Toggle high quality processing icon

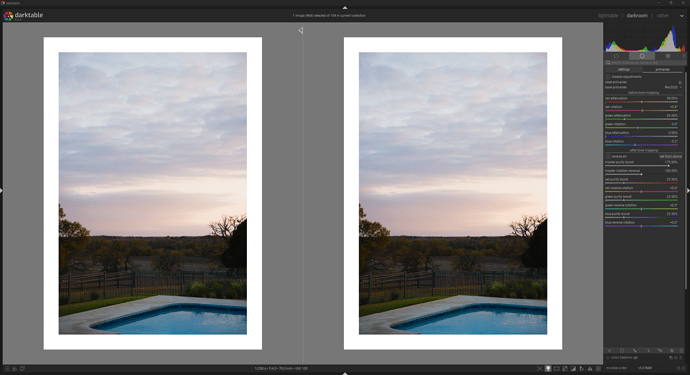[556, 368]
